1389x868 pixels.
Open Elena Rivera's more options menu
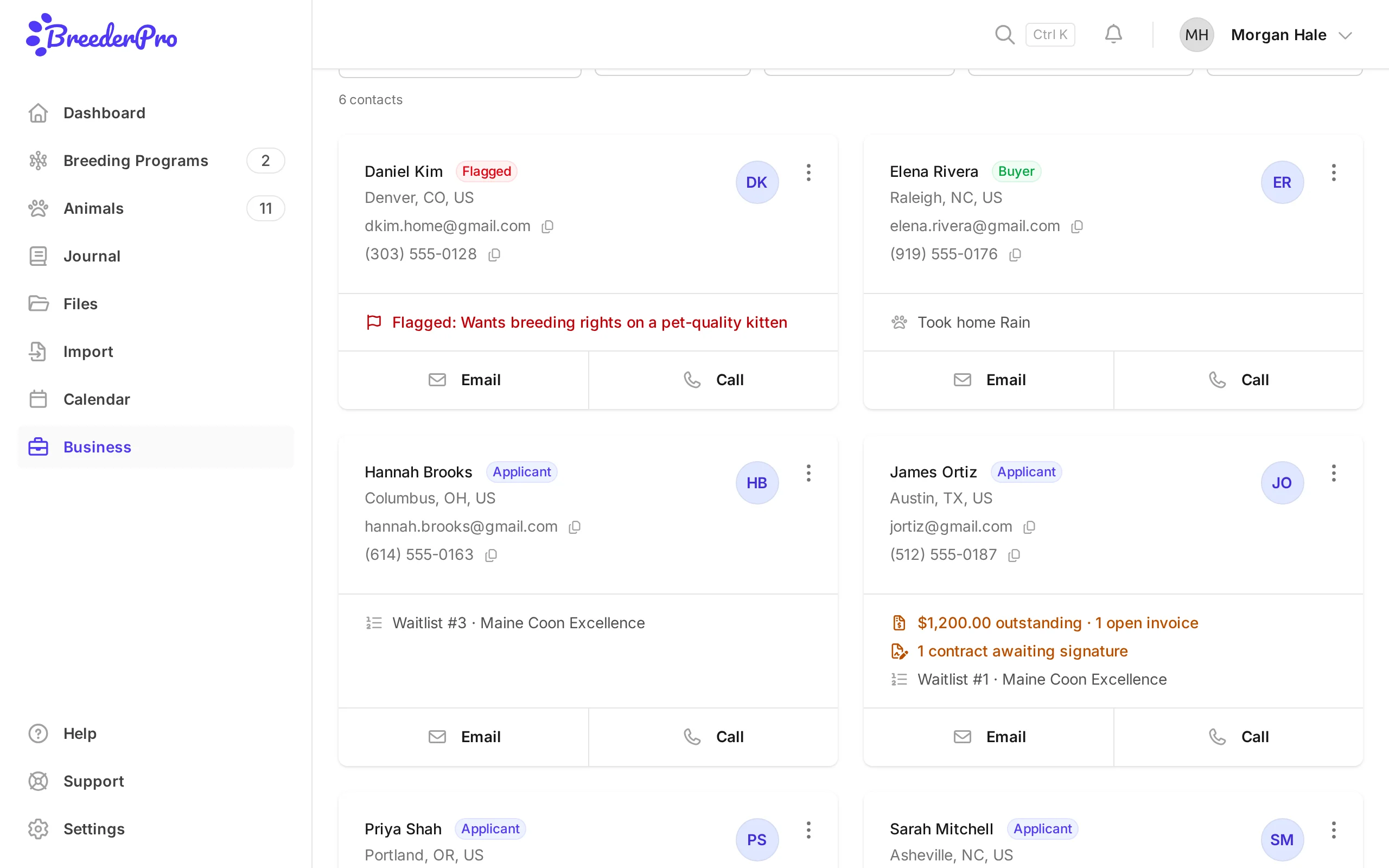[1333, 173]
